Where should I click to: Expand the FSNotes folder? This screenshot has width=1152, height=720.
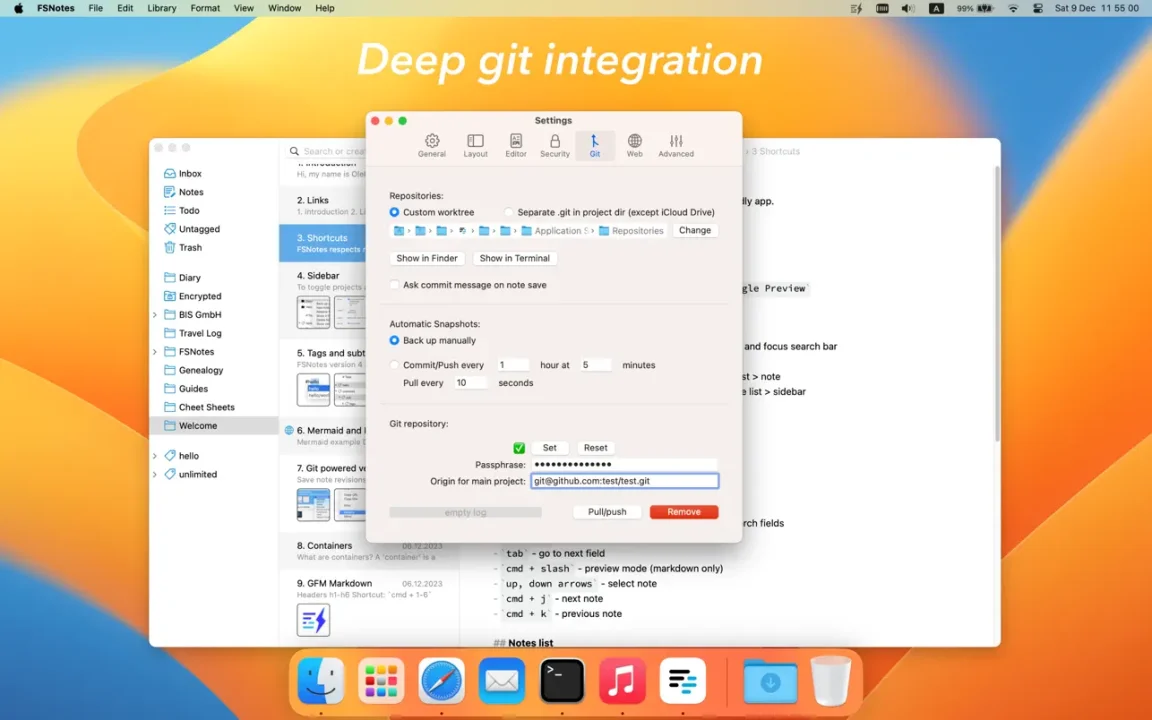point(155,352)
